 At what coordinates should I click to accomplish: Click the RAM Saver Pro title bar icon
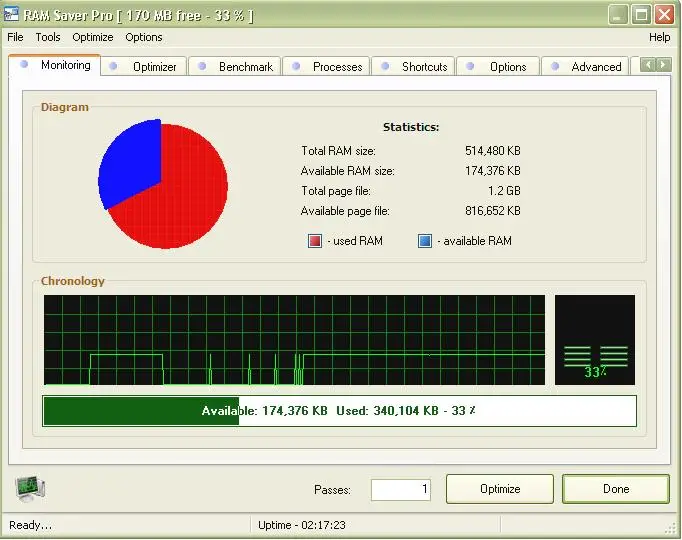[x=11, y=14]
